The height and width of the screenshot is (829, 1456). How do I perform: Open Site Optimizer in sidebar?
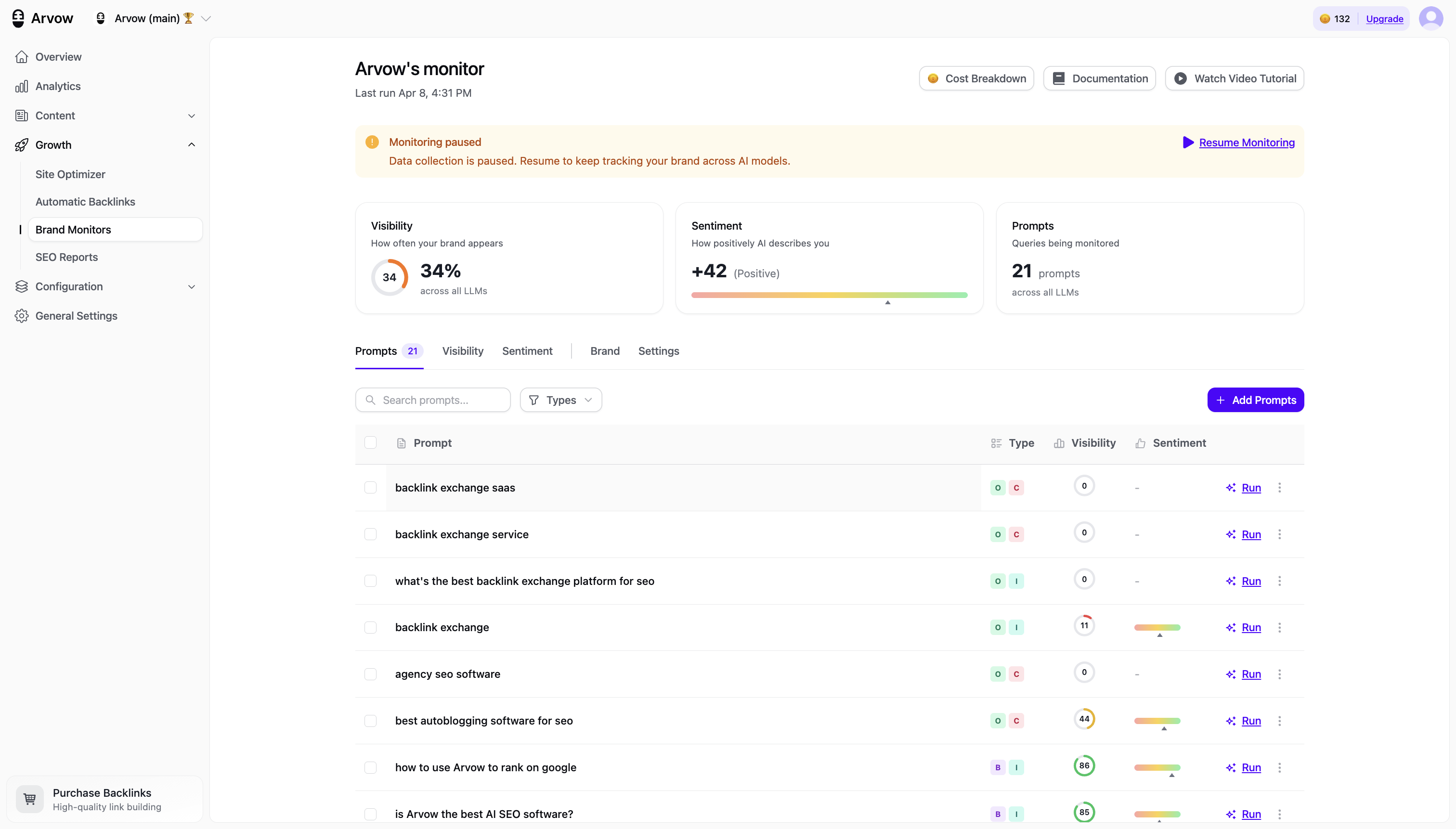tap(71, 174)
